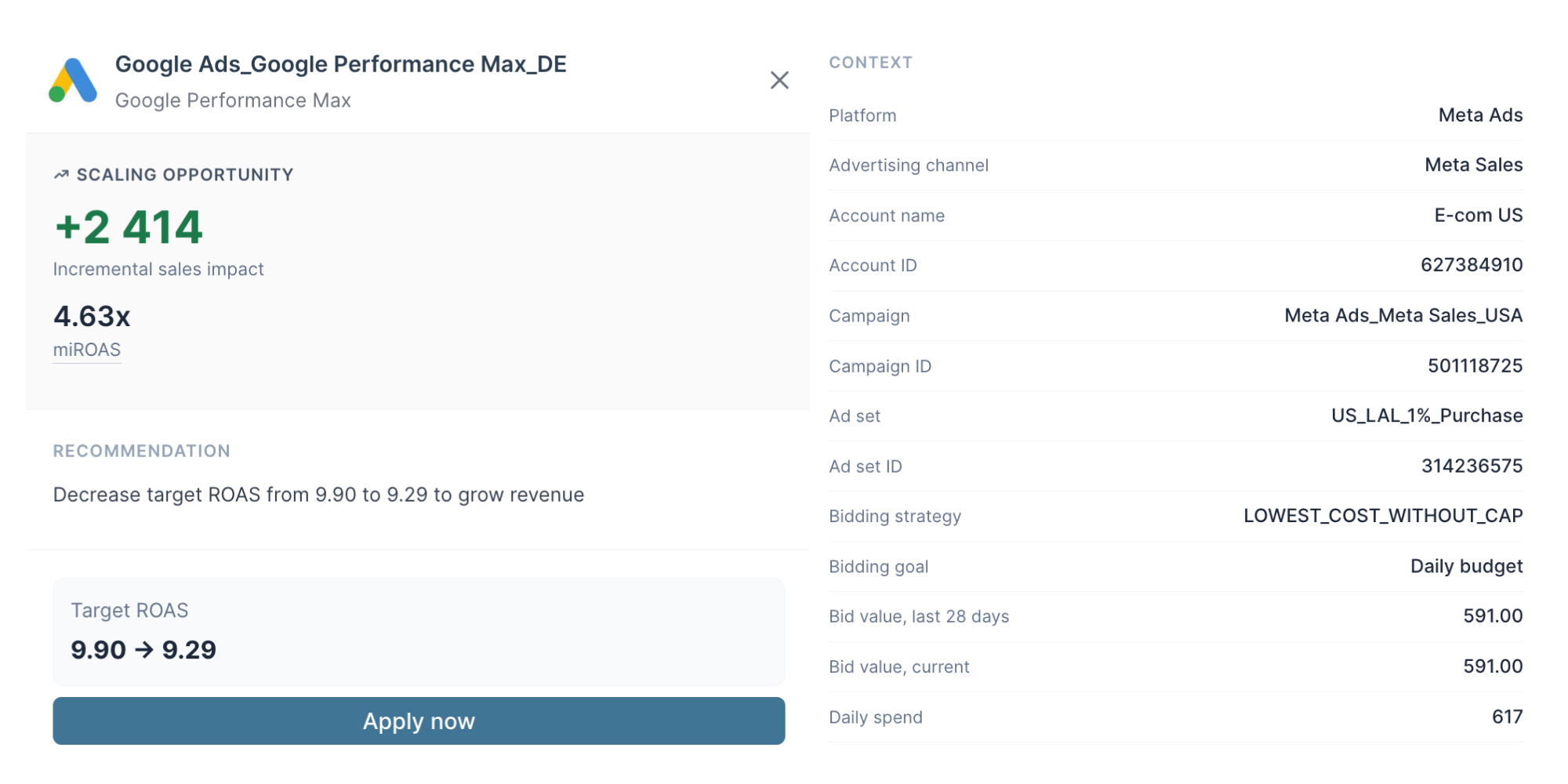
Task: Click the Account name value E-com US
Action: 1478,215
